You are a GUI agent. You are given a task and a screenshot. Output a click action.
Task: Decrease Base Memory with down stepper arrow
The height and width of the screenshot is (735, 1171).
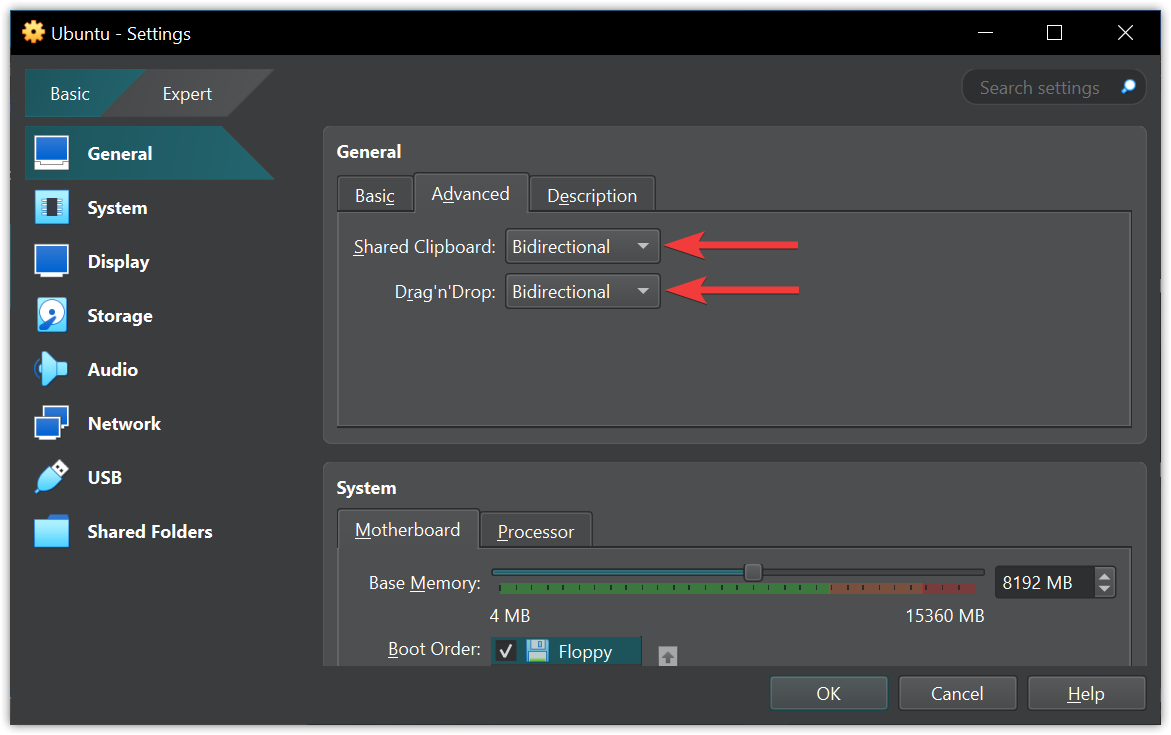pos(1105,589)
